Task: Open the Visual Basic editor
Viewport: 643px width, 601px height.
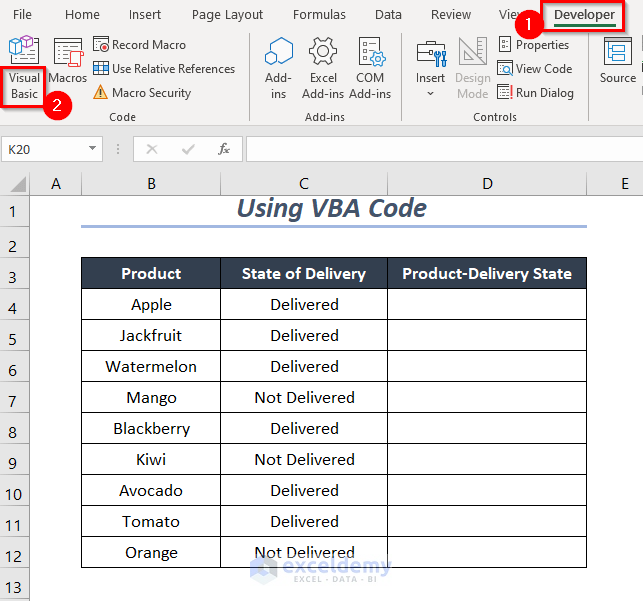Action: 24,68
